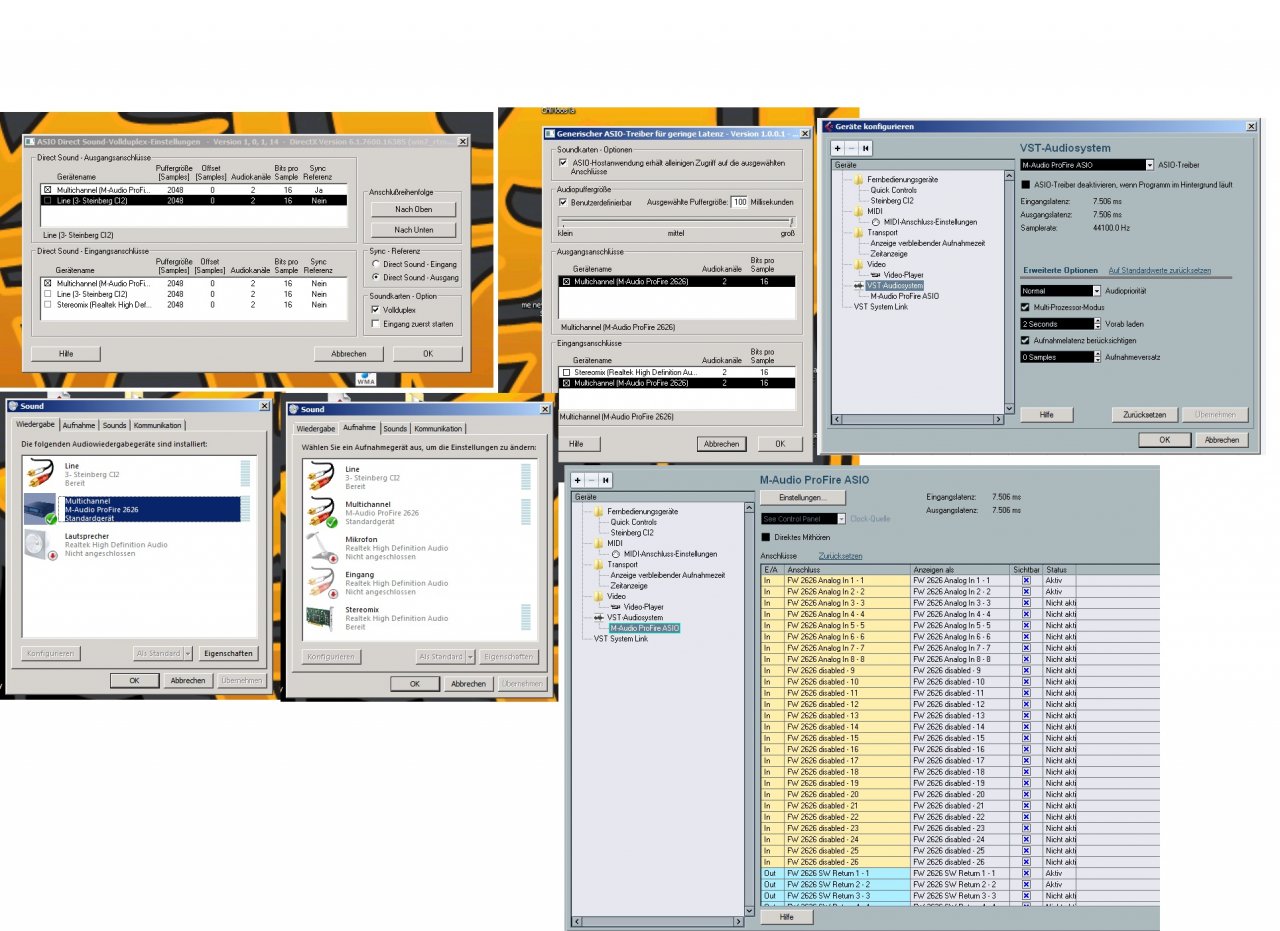Click Mikrofon icon in Aufnahme list
The width and height of the screenshot is (1280, 931).
point(323,547)
